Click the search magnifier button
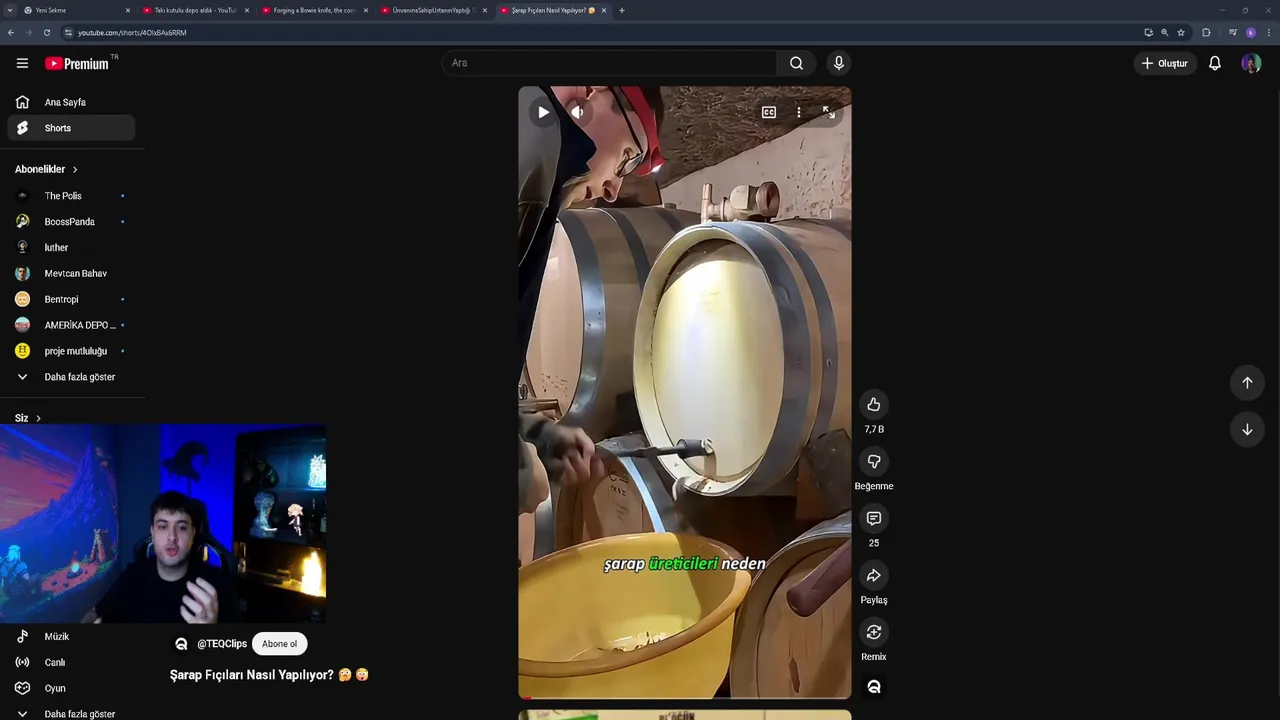1280x720 pixels. pyautogui.click(x=796, y=63)
